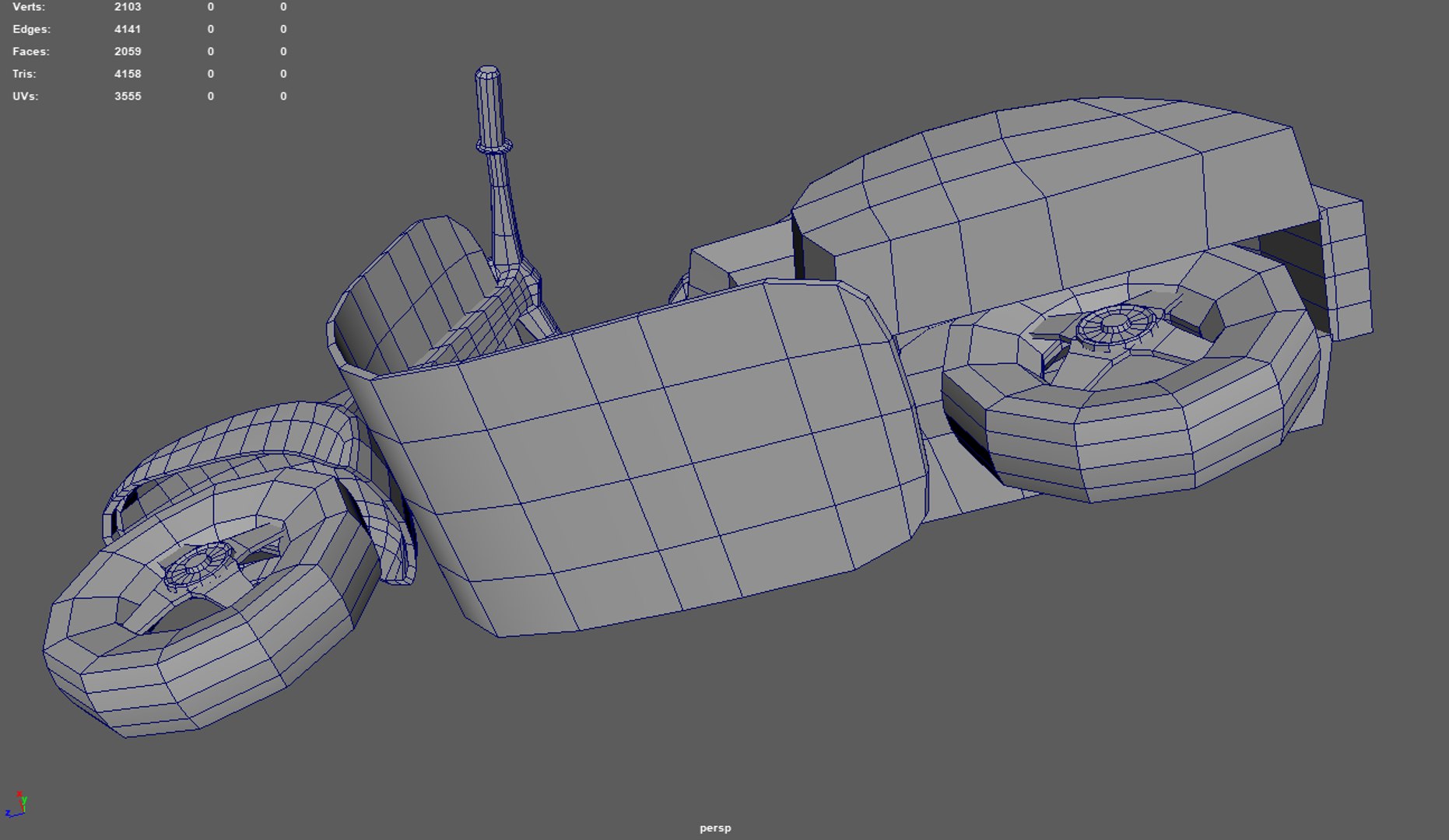Image resolution: width=1449 pixels, height=840 pixels.
Task: Select the 'Edges:' heads-up label
Action: point(32,29)
